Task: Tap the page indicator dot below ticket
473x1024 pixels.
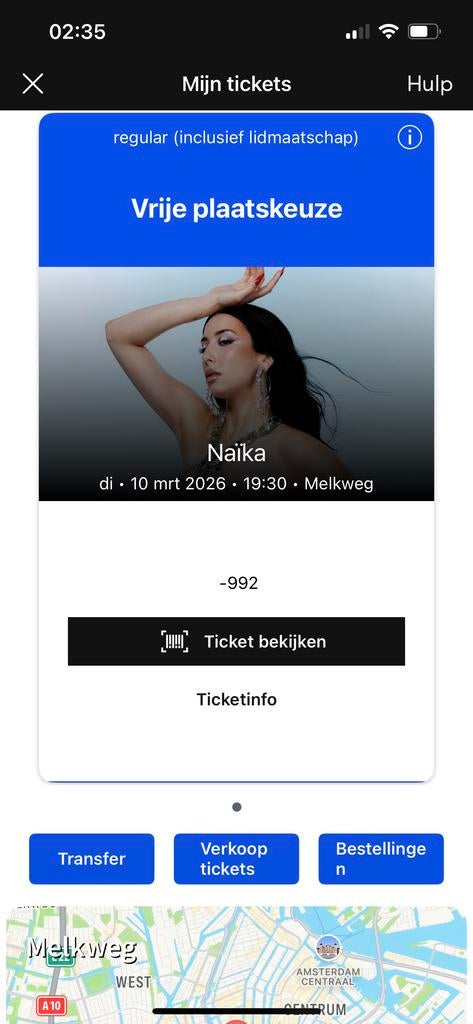Action: point(236,807)
